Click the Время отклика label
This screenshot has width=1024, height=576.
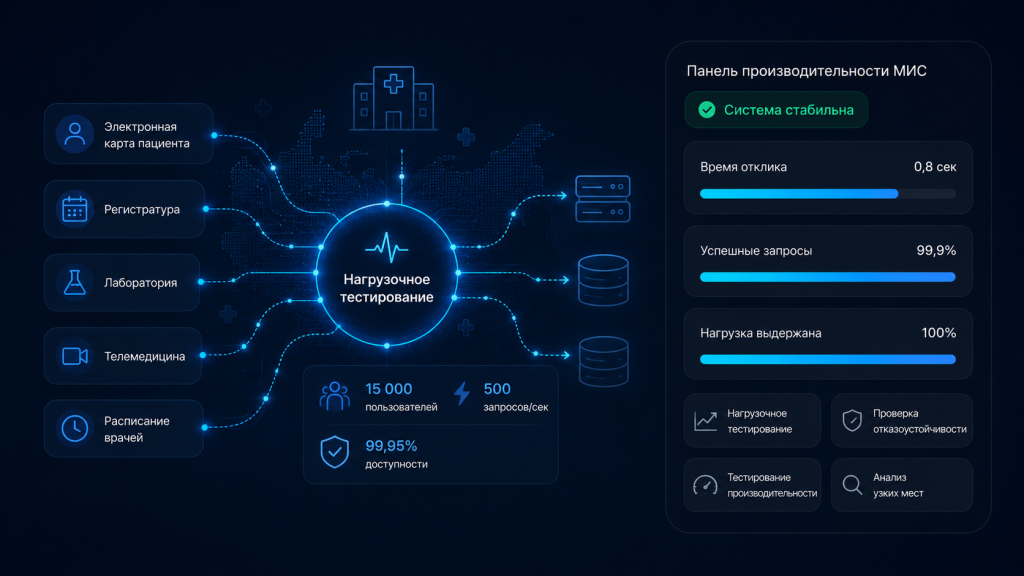point(743,167)
